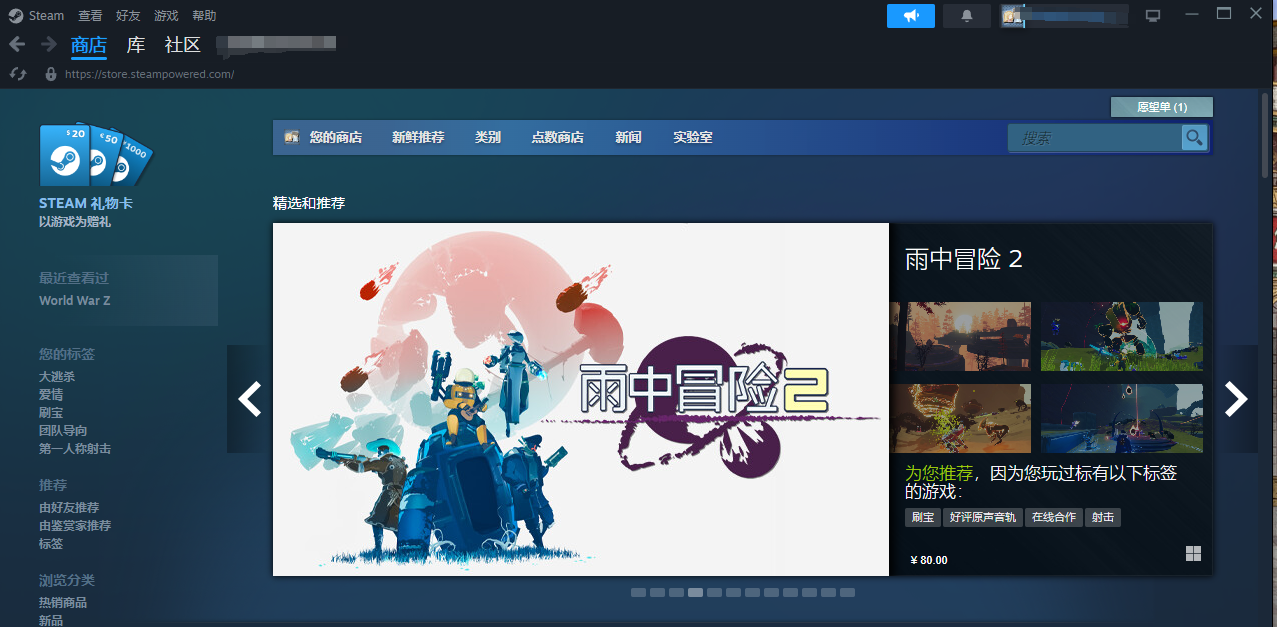1277x627 pixels.
Task: Click the 精选和推荐 heading
Action: pyautogui.click(x=309, y=203)
